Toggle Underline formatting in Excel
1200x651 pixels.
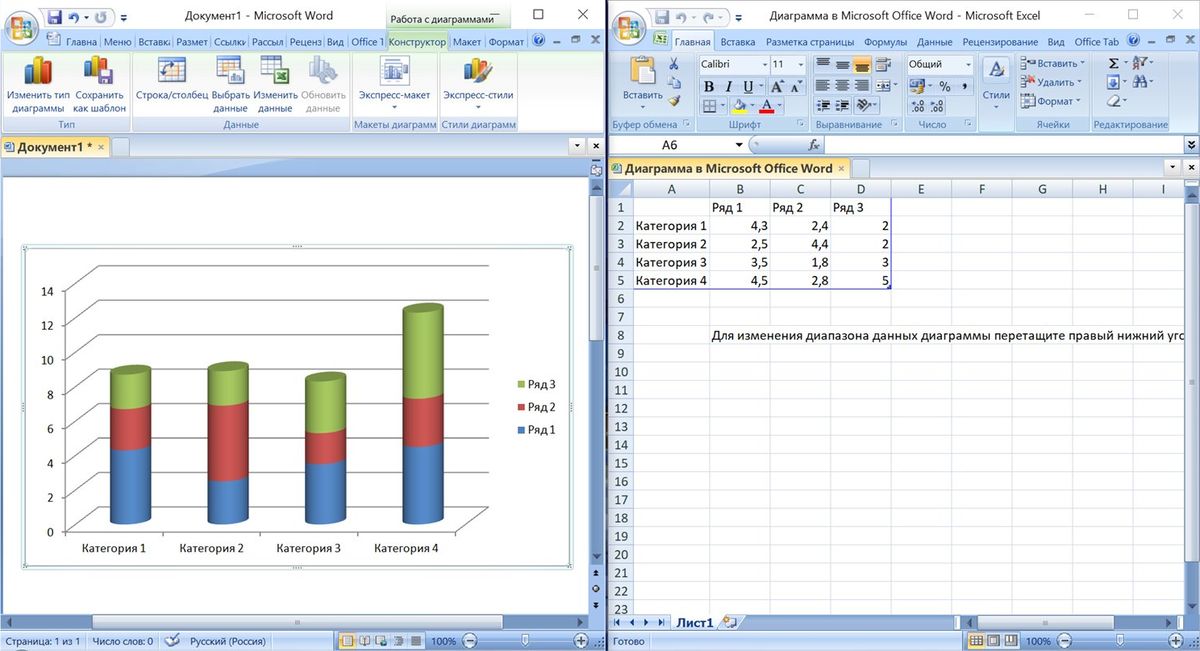click(749, 86)
